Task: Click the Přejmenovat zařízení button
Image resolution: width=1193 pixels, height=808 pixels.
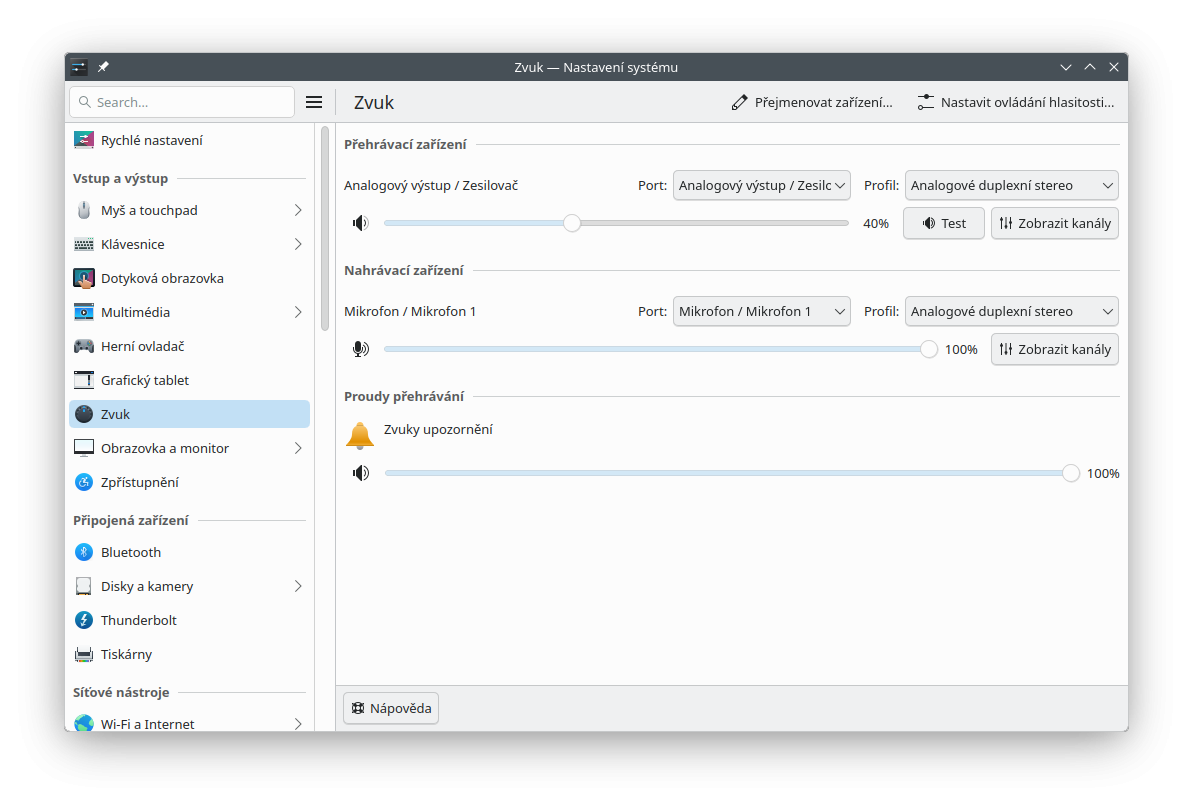Action: 812,102
